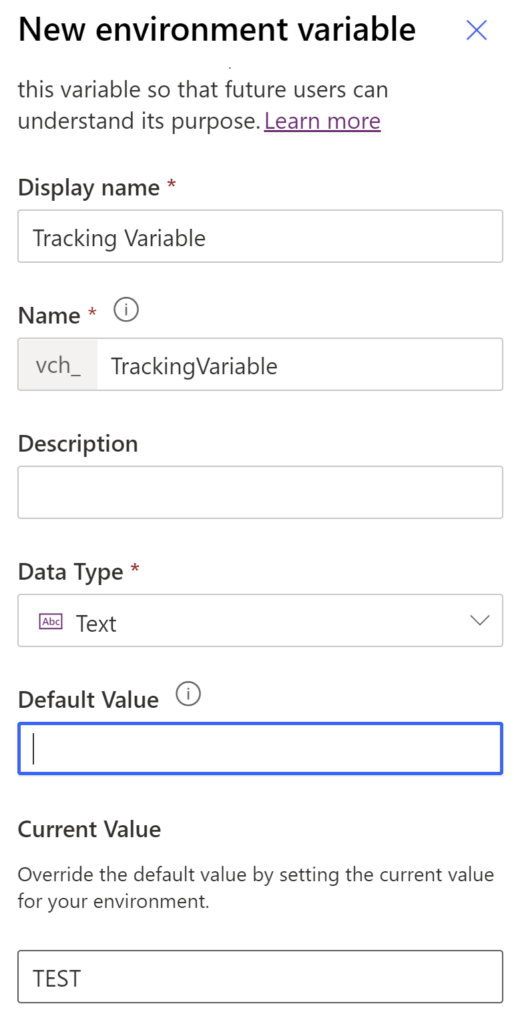The image size is (514, 1024).
Task: Close the New environment variable panel
Action: tap(476, 30)
